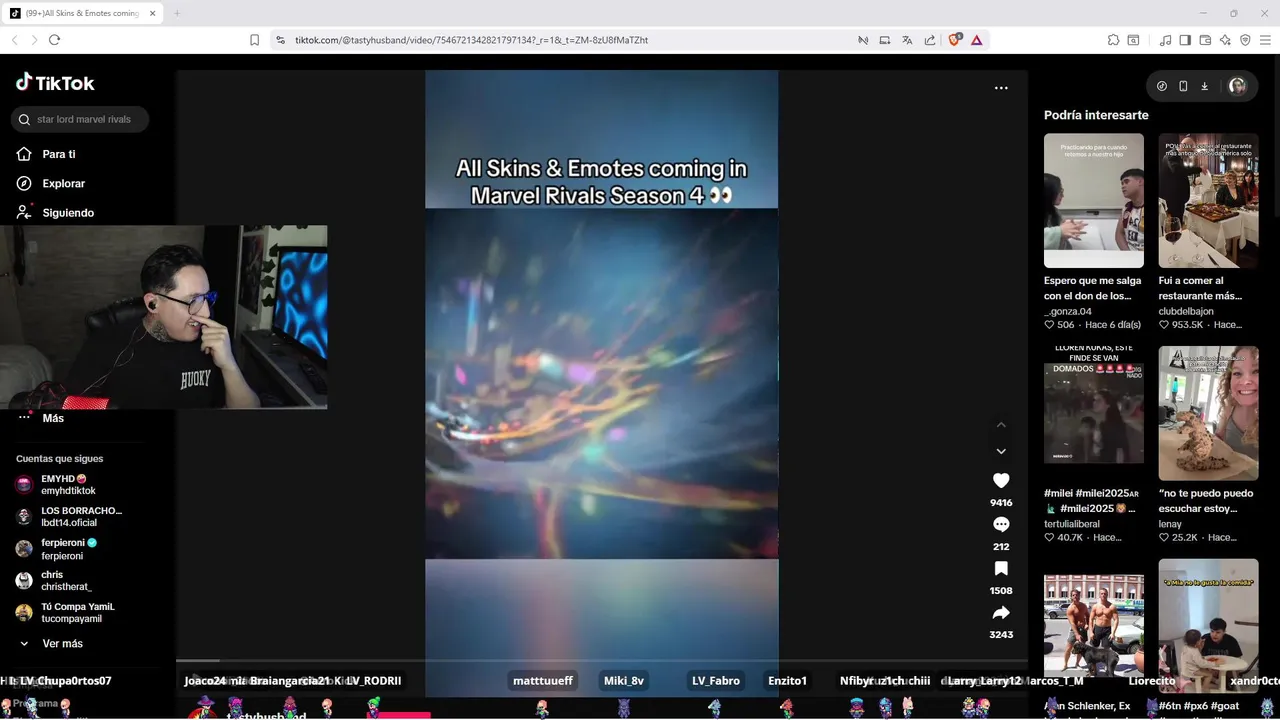Open a new browser tab
The image size is (1280, 720).
[x=177, y=13]
